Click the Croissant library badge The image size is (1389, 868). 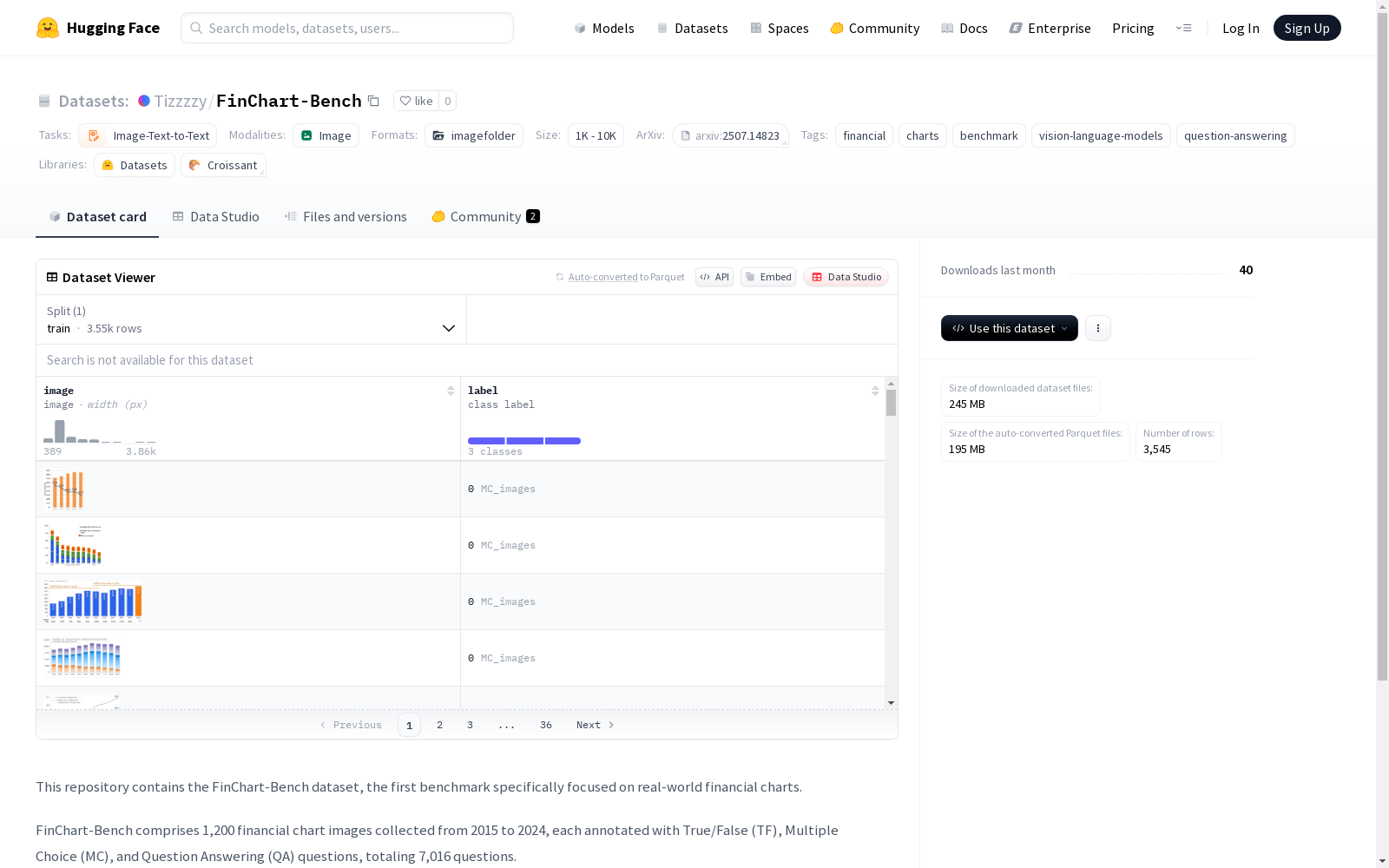point(223,165)
